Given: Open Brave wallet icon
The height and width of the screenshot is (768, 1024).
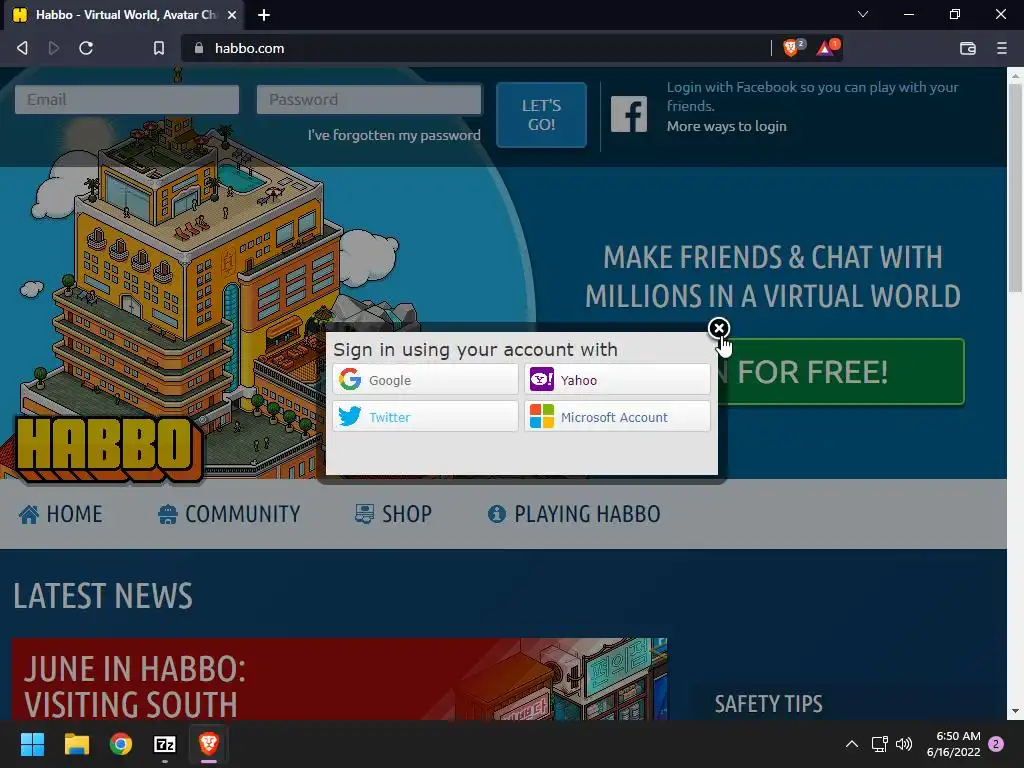Looking at the screenshot, I should tap(968, 48).
